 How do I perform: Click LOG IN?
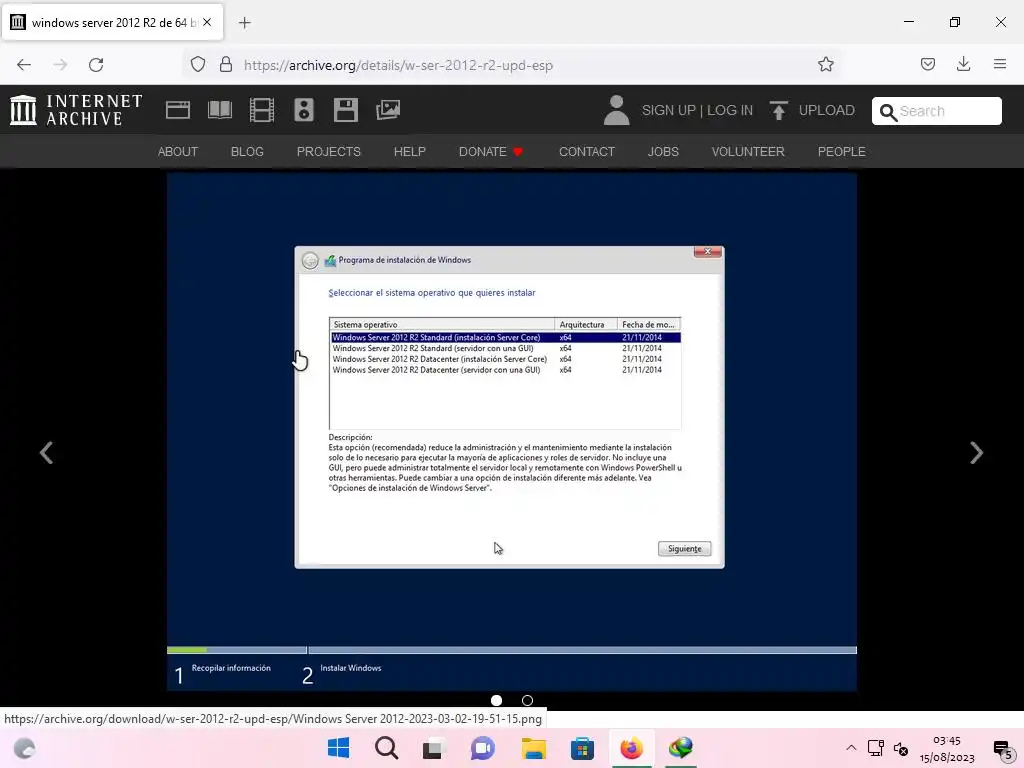point(729,110)
